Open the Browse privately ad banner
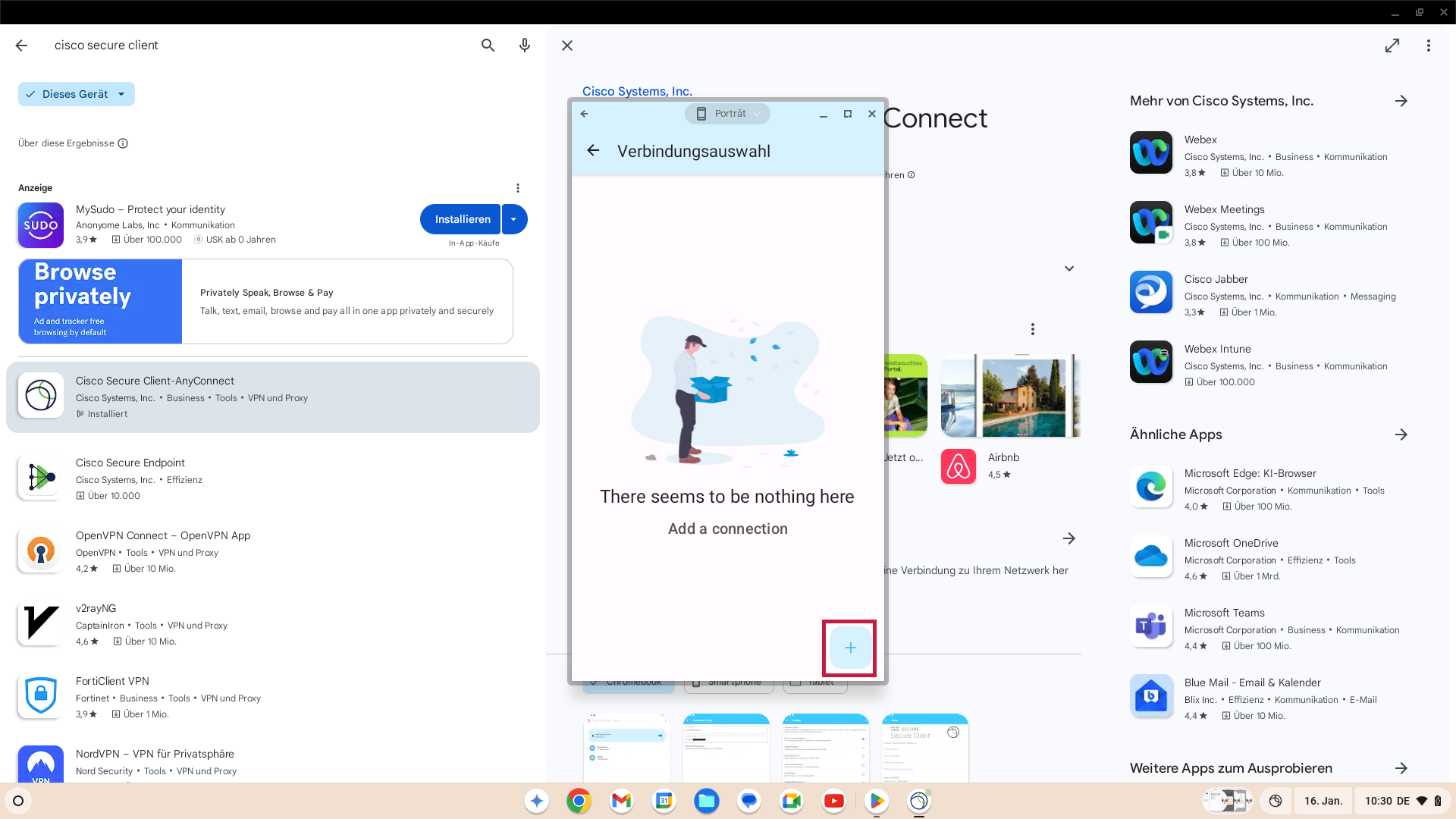 click(265, 301)
